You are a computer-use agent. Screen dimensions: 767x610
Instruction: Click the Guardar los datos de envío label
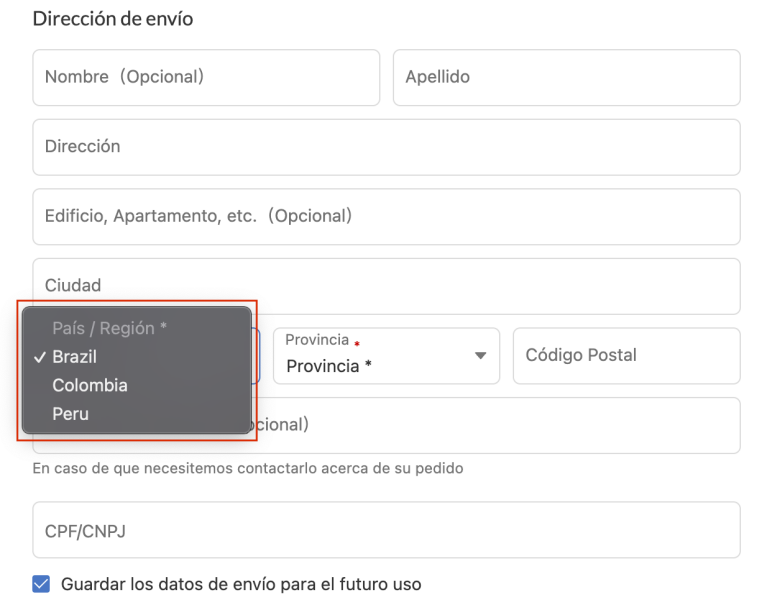(241, 584)
